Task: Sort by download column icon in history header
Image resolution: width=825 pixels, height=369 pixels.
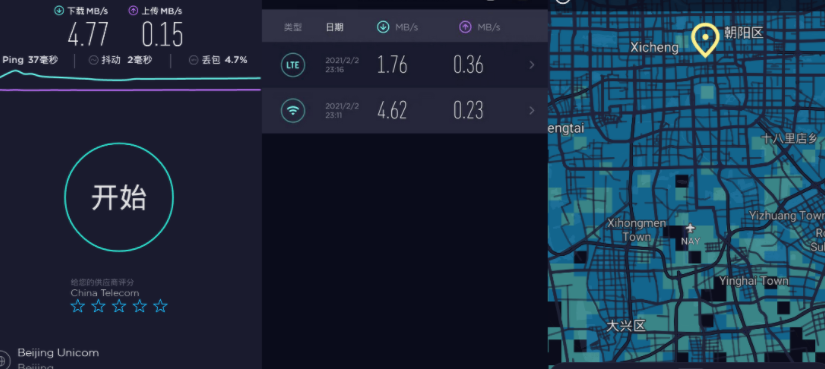Action: coord(383,27)
